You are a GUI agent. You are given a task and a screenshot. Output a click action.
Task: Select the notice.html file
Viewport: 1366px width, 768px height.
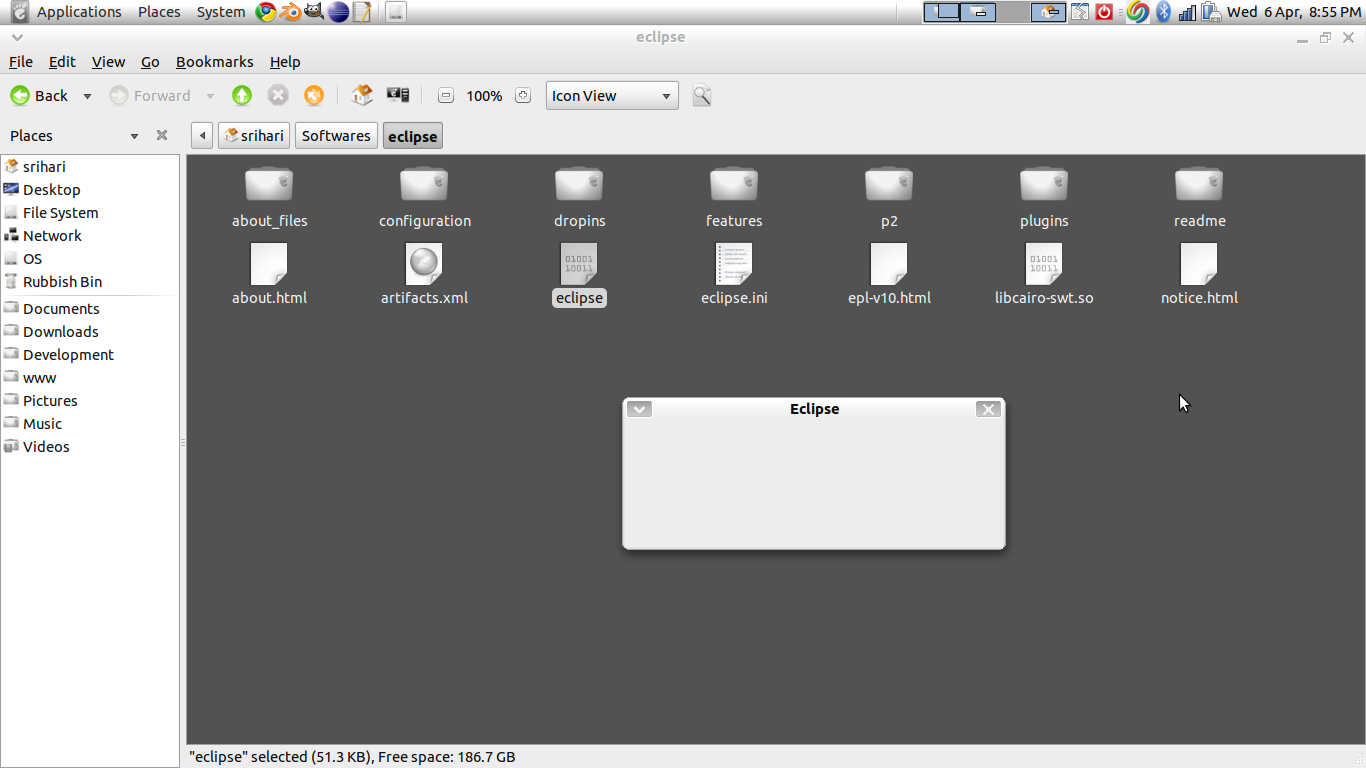(1199, 274)
